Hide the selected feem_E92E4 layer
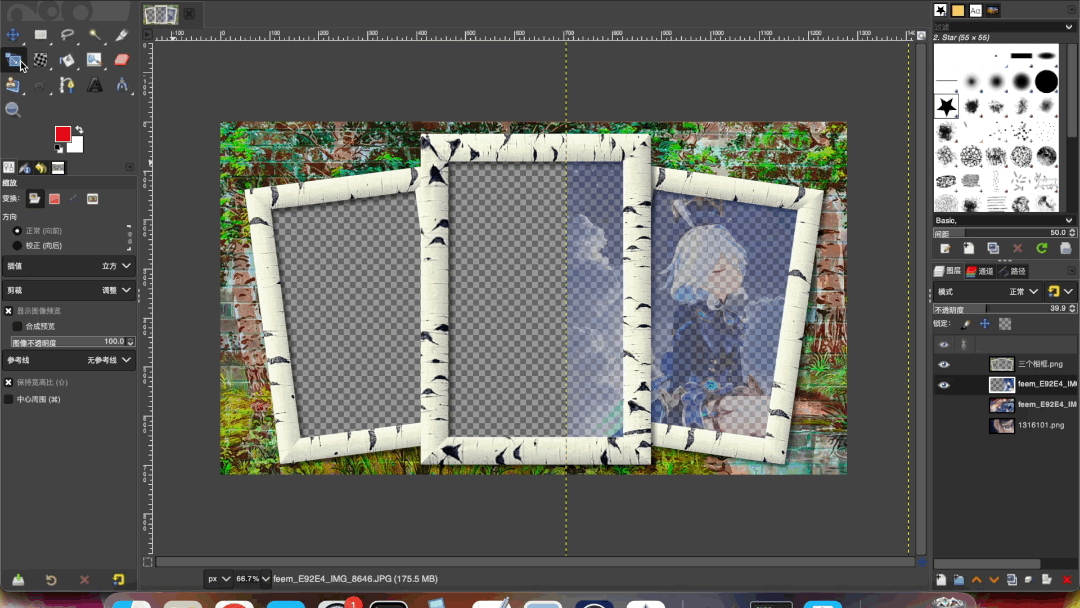Image resolution: width=1080 pixels, height=608 pixels. click(x=944, y=385)
